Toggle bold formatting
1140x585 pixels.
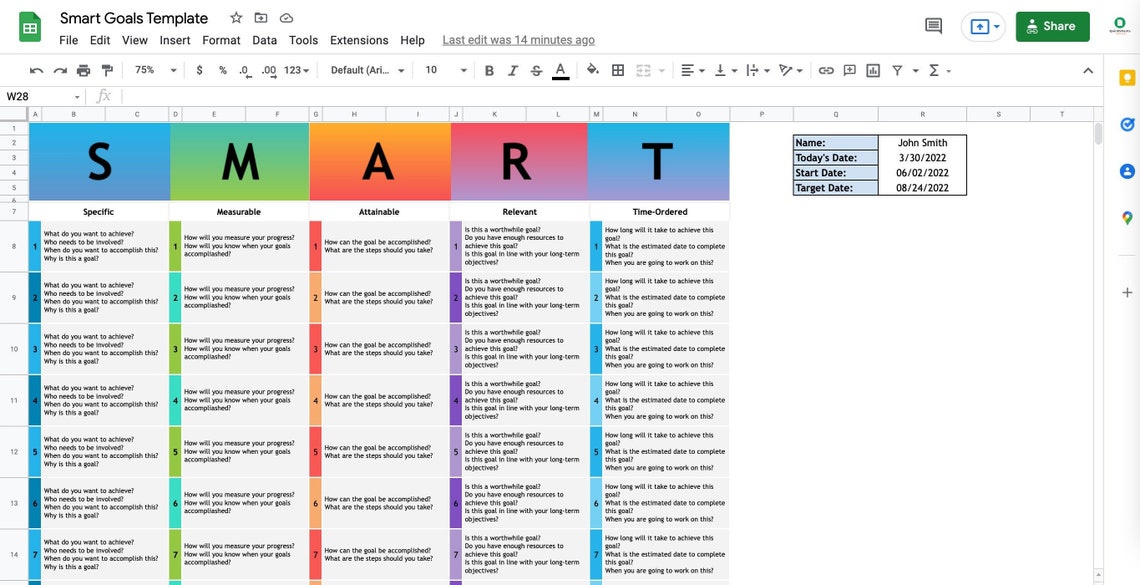pyautogui.click(x=488, y=70)
